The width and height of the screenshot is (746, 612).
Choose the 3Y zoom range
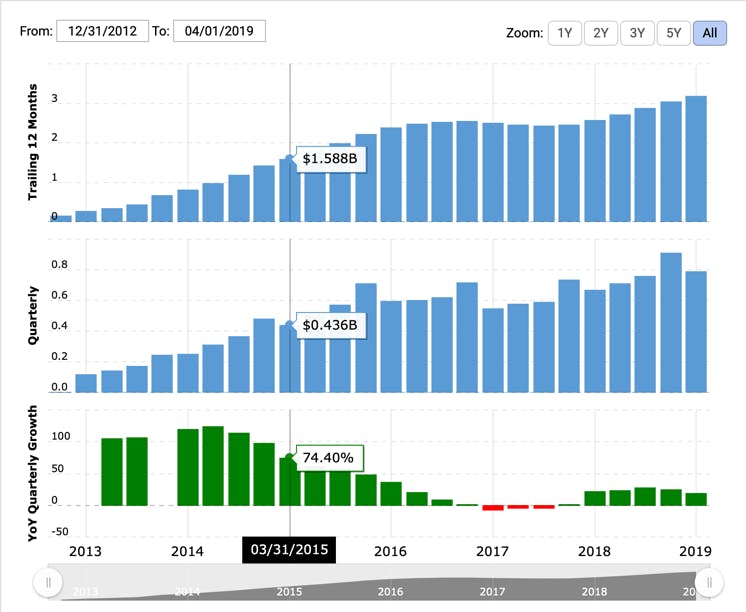[x=637, y=33]
